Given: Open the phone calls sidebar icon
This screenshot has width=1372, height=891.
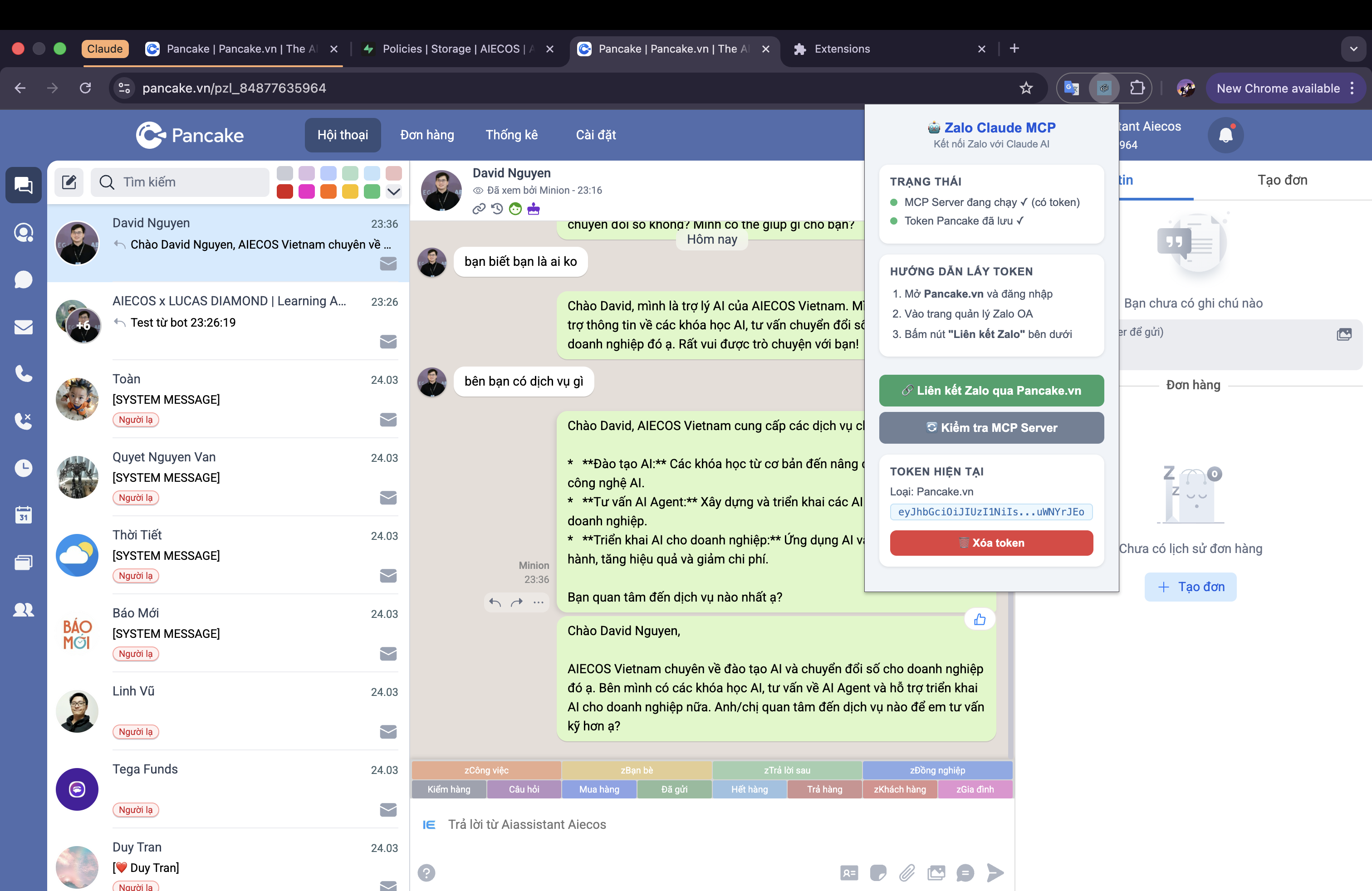Looking at the screenshot, I should click(23, 374).
